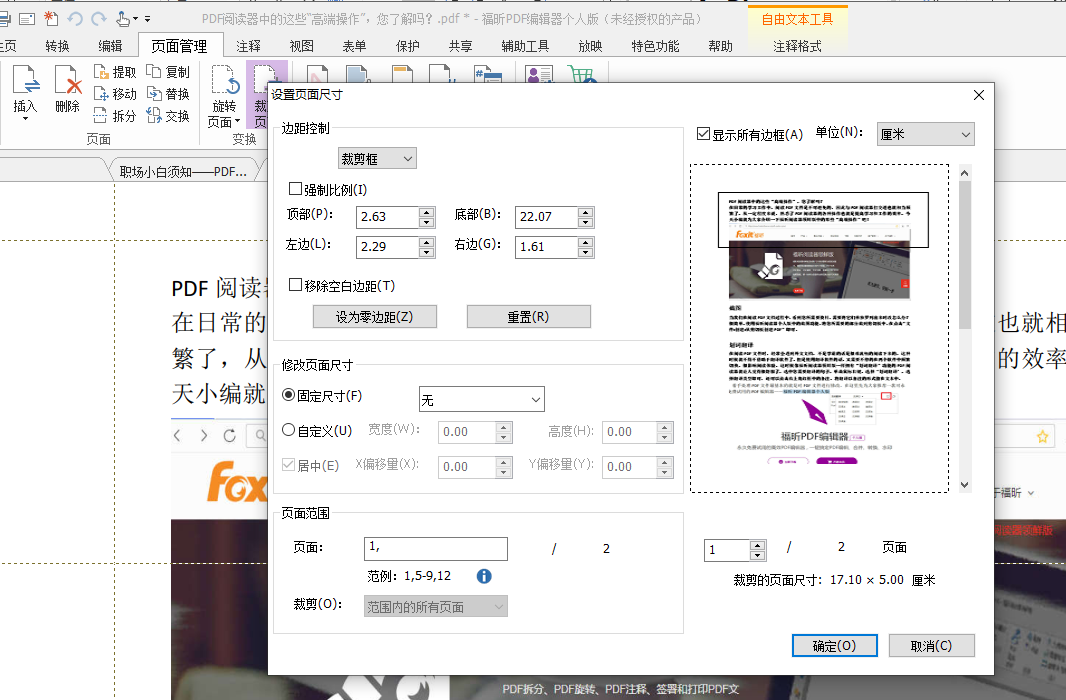Click the 替换 (Replace) pages icon
1066x700 pixels.
154,93
